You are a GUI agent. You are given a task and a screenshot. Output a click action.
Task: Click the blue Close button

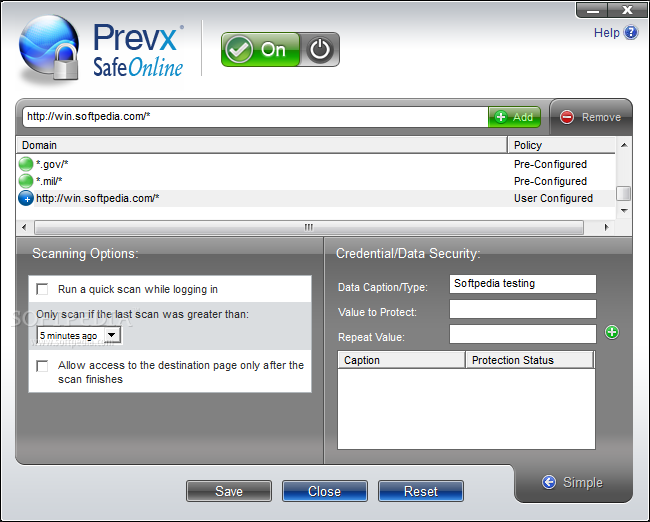[x=325, y=491]
